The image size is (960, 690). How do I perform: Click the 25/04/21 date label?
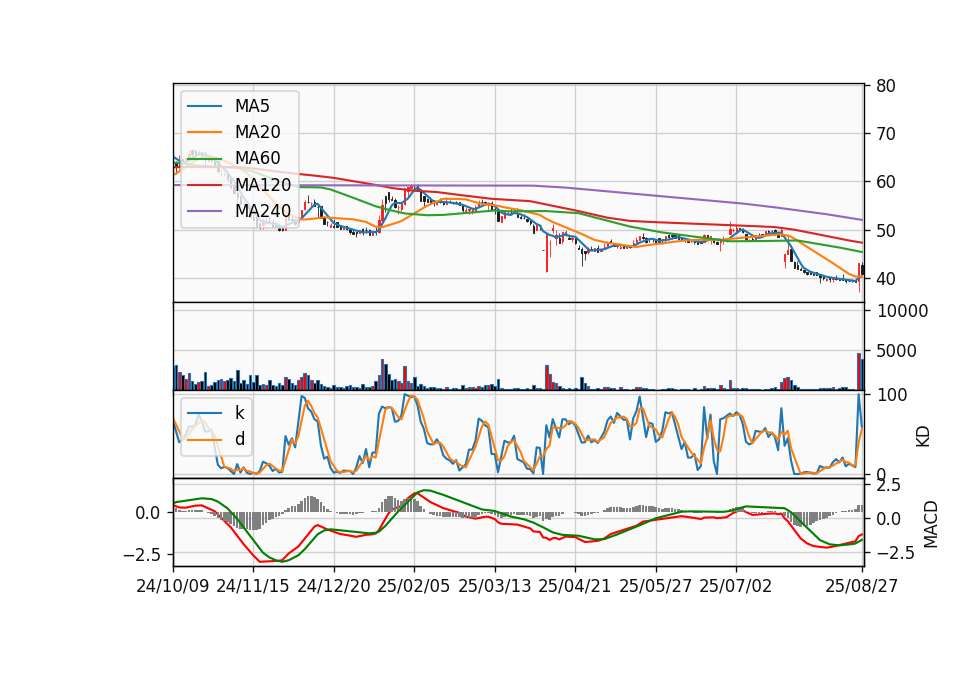(574, 586)
